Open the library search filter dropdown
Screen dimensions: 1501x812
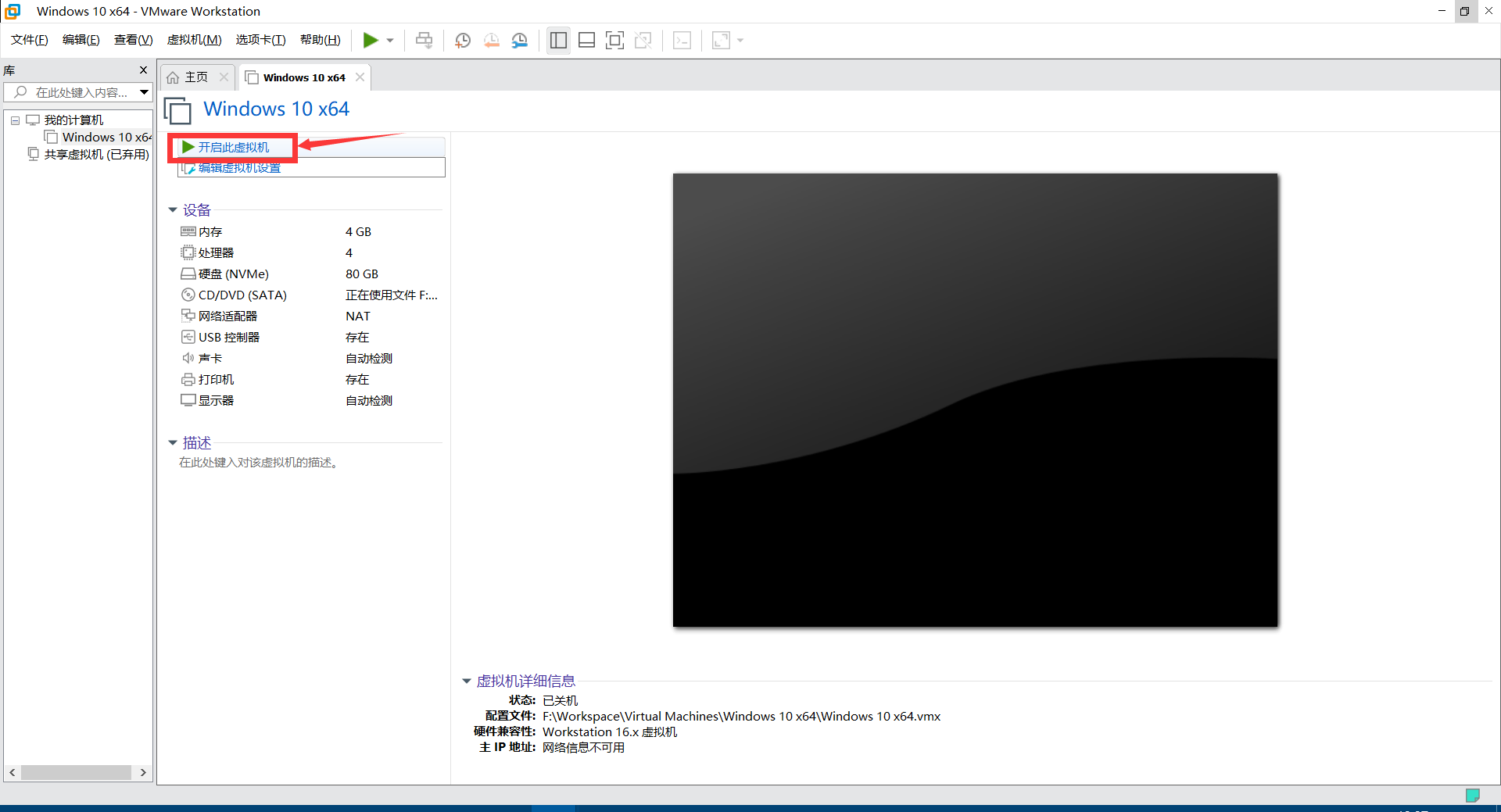(144, 92)
